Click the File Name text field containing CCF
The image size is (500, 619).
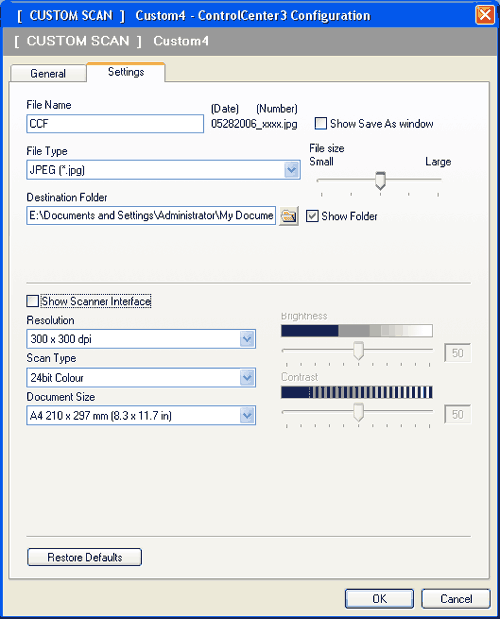(x=115, y=124)
